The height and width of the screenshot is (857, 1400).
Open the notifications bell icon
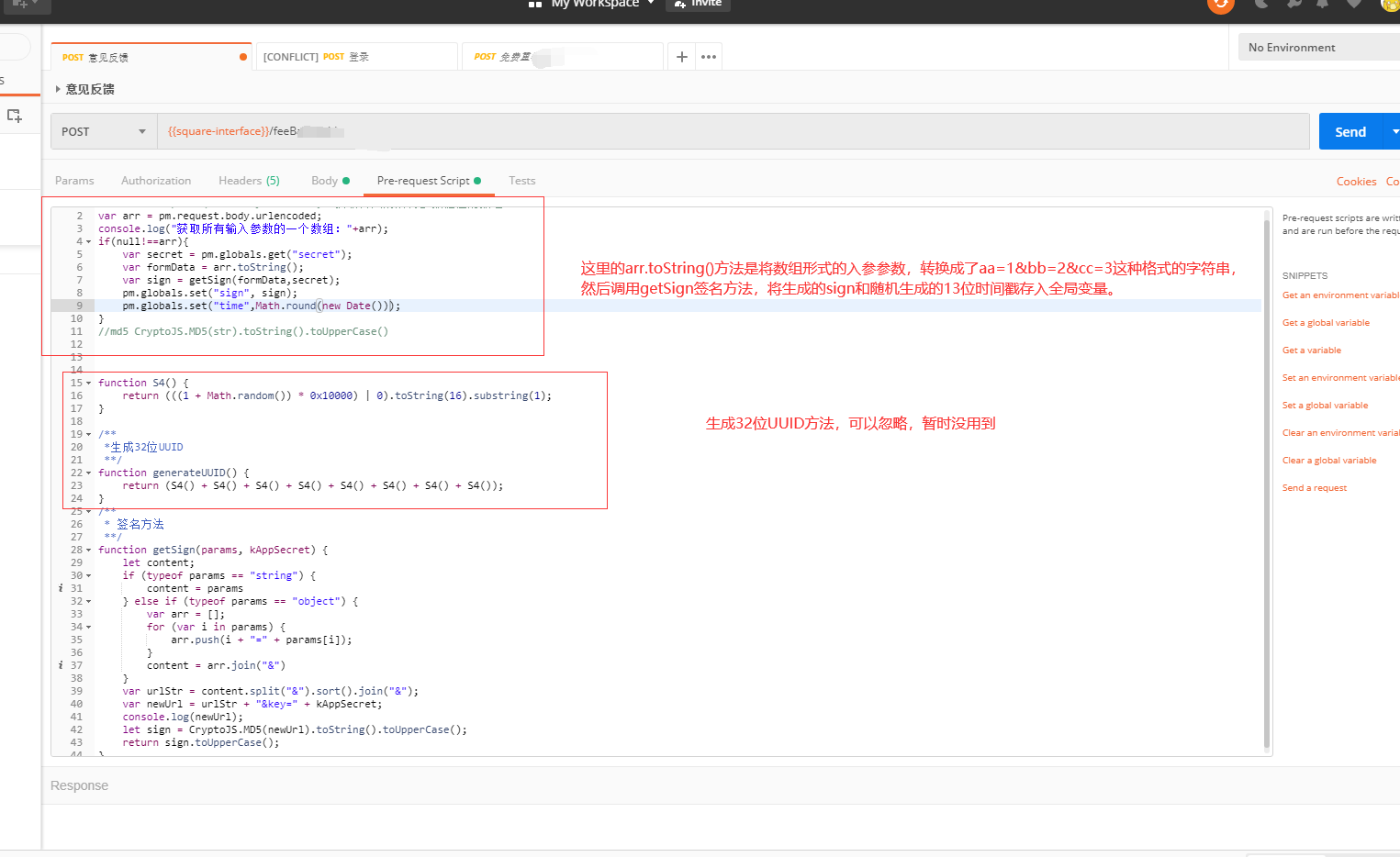(x=1323, y=5)
